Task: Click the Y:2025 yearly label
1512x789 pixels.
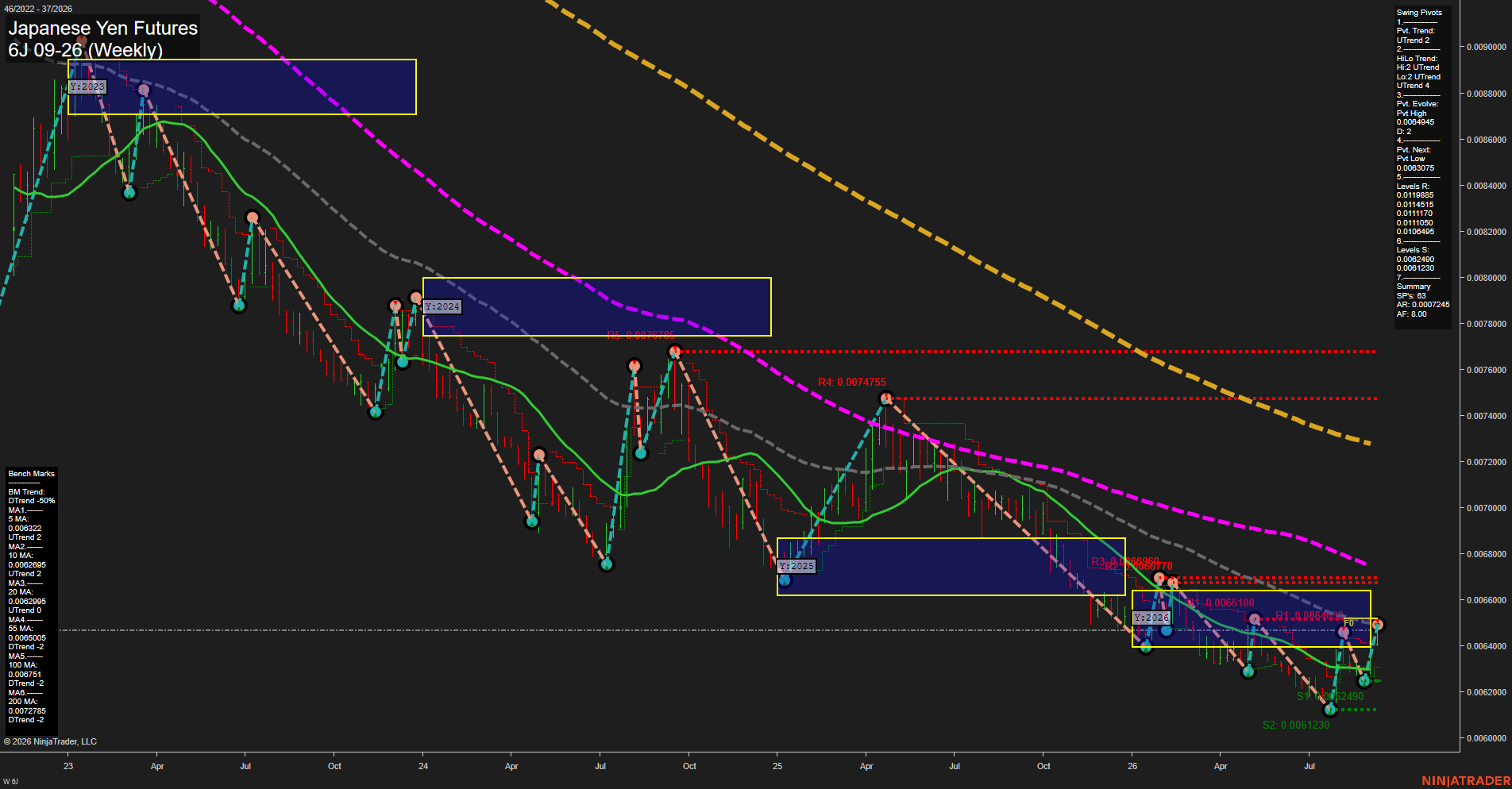Action: (796, 566)
